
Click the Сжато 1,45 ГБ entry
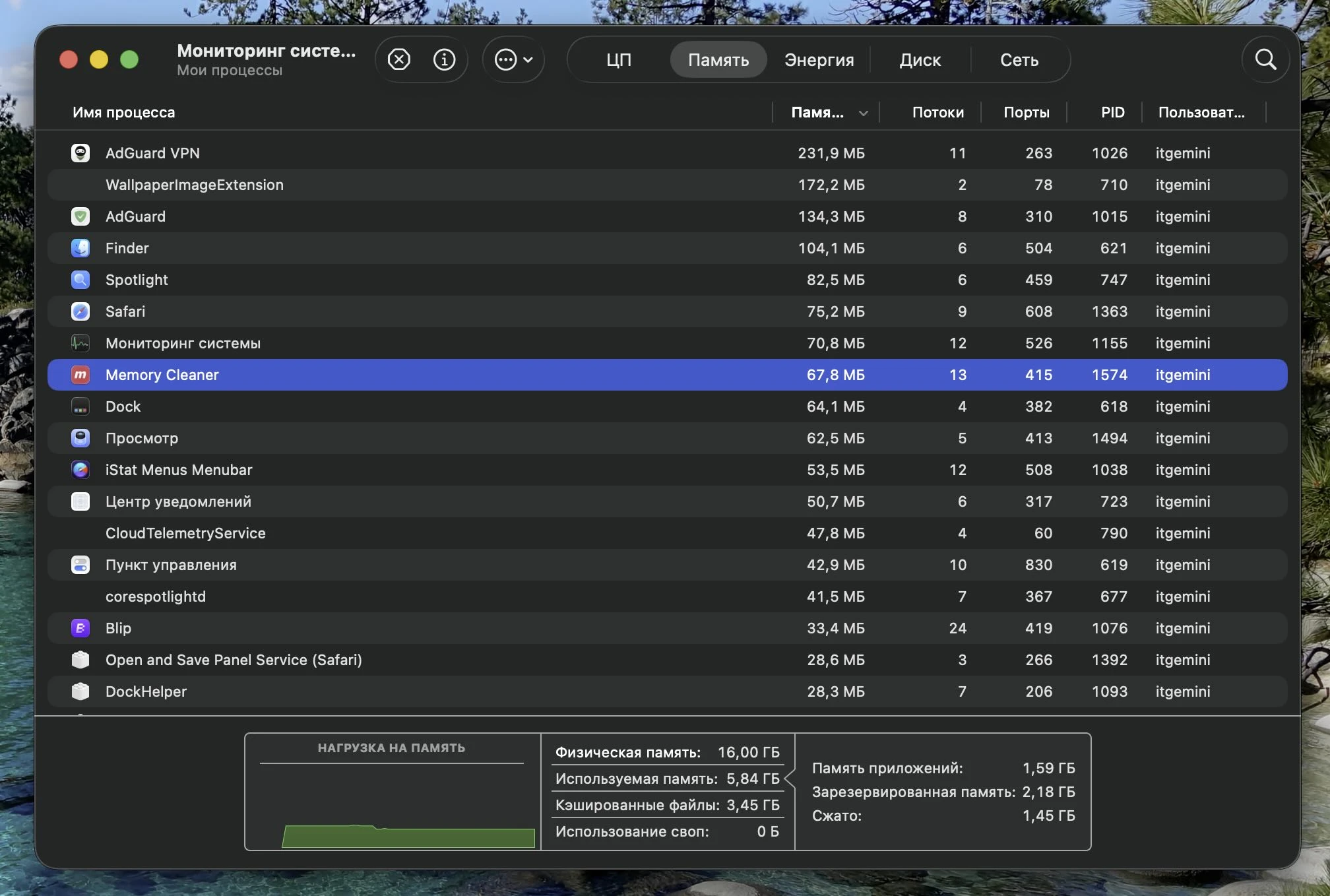click(x=943, y=816)
